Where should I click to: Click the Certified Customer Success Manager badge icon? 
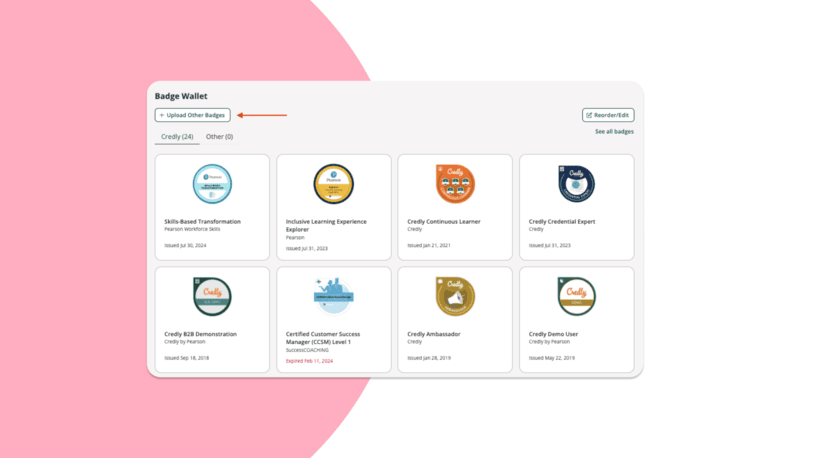334,296
